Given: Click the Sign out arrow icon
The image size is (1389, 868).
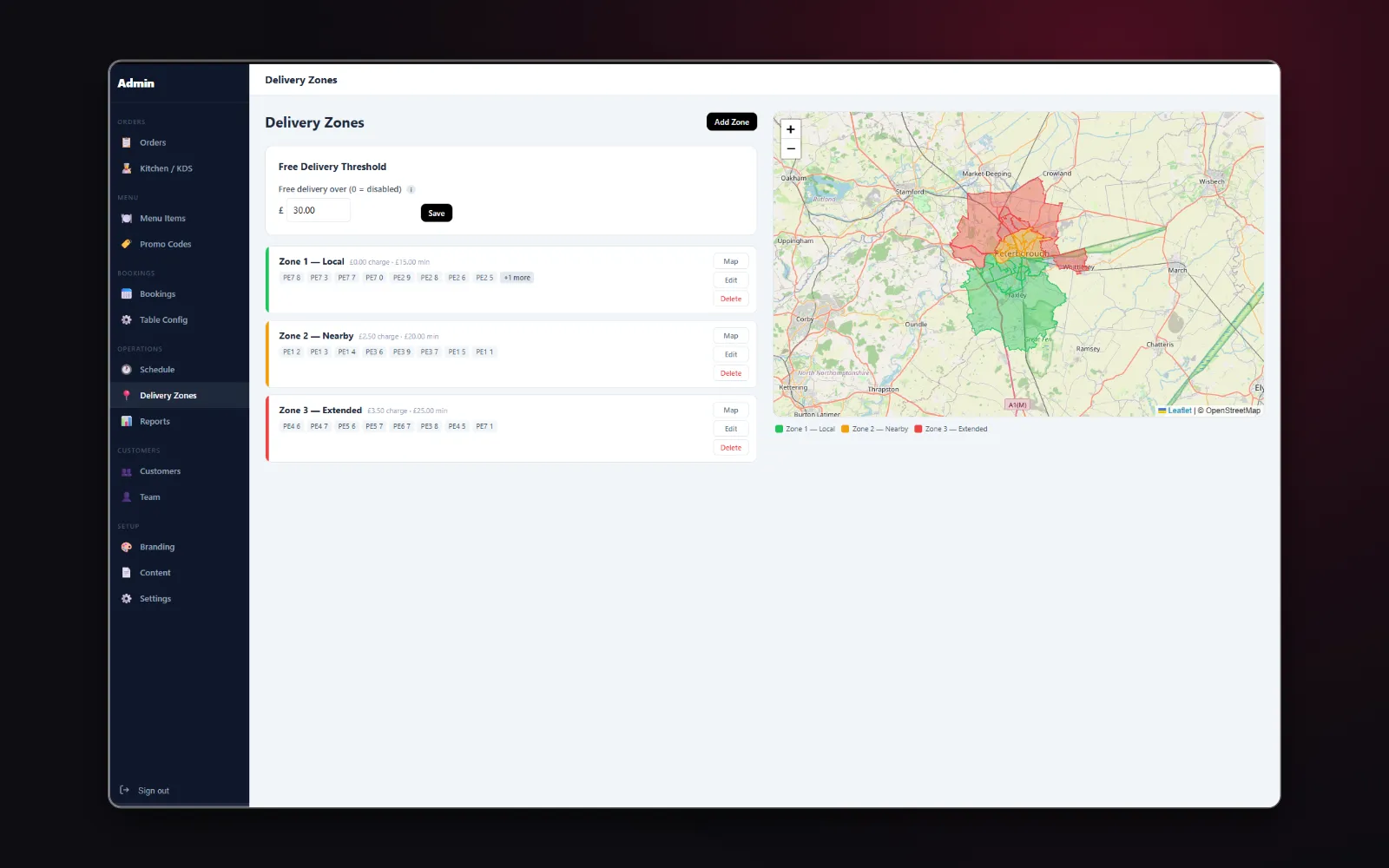Looking at the screenshot, I should point(124,790).
